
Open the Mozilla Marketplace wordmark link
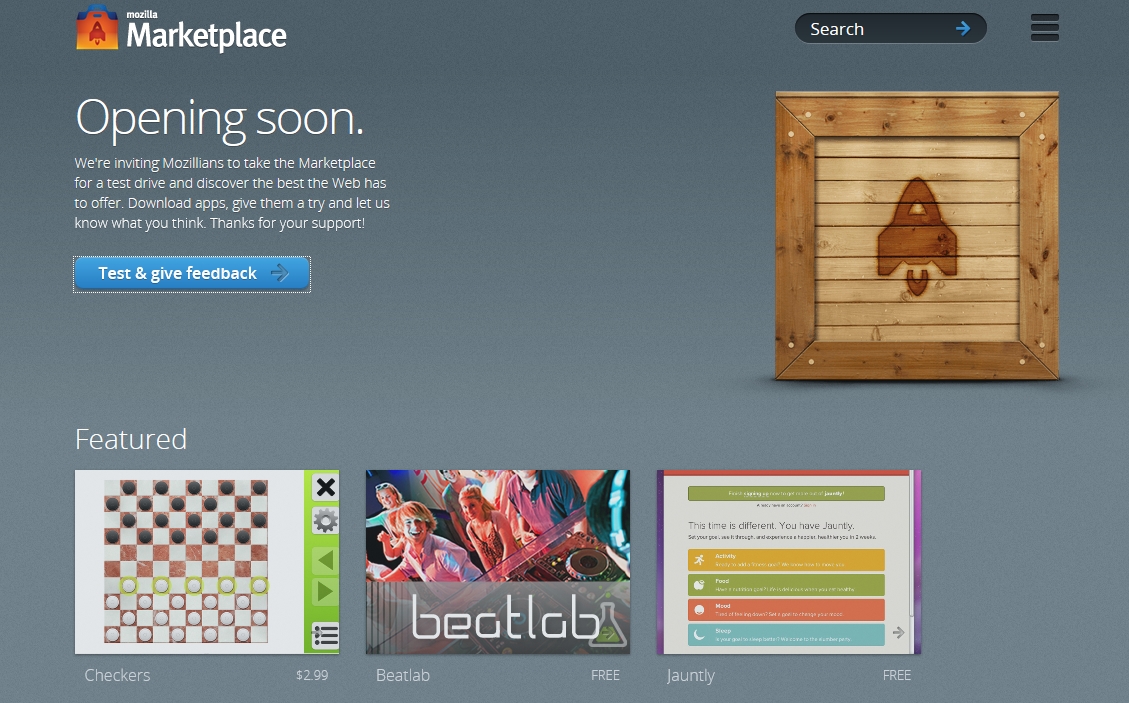point(206,30)
